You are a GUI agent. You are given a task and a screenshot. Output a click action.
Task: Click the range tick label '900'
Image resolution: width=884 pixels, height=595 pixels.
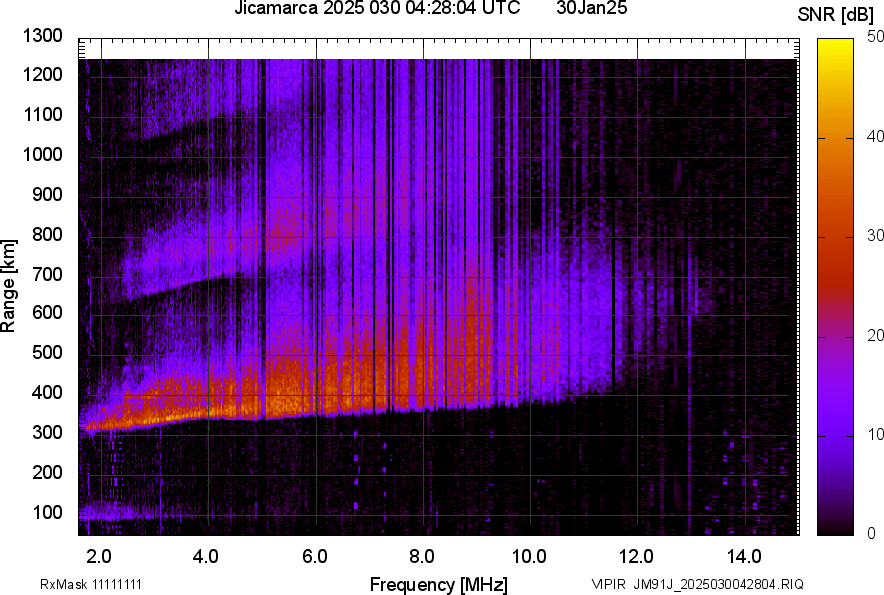(x=47, y=195)
